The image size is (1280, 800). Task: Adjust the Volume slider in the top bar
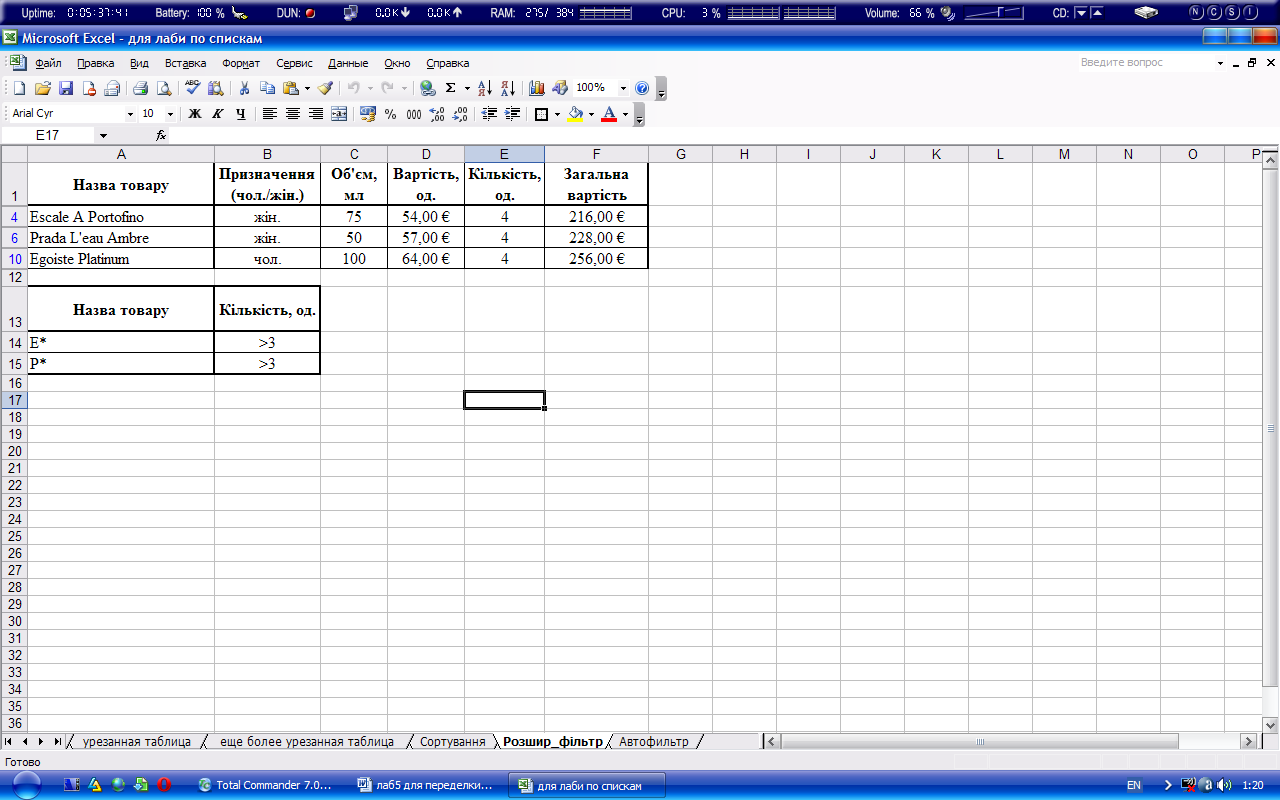(x=995, y=13)
